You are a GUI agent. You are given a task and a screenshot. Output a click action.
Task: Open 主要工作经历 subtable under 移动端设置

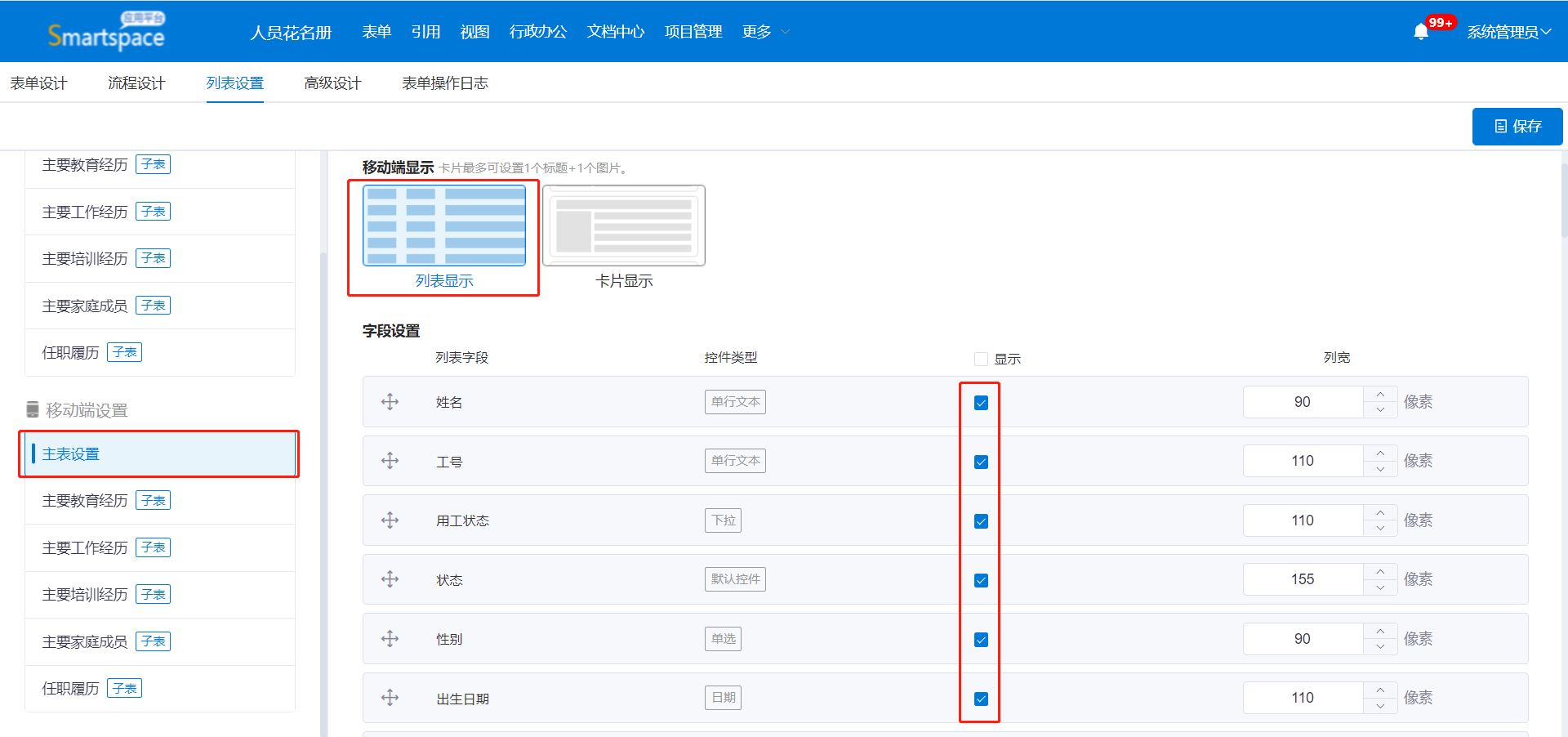coord(159,547)
